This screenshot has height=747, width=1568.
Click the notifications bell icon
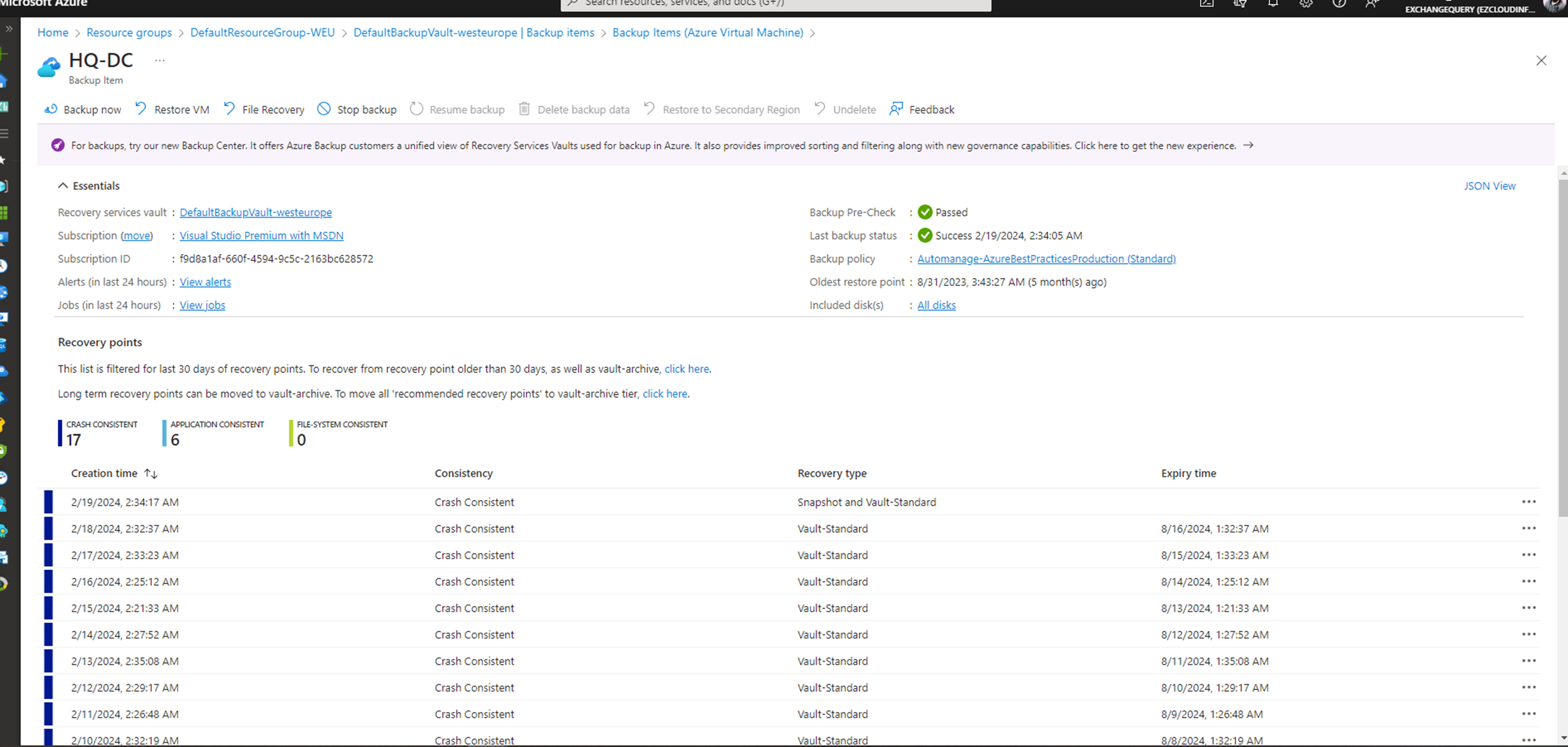pos(1273,4)
